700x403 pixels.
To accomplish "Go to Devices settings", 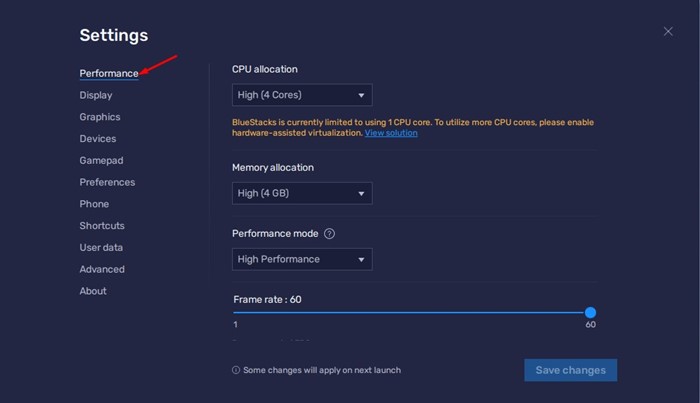I will pos(98,139).
